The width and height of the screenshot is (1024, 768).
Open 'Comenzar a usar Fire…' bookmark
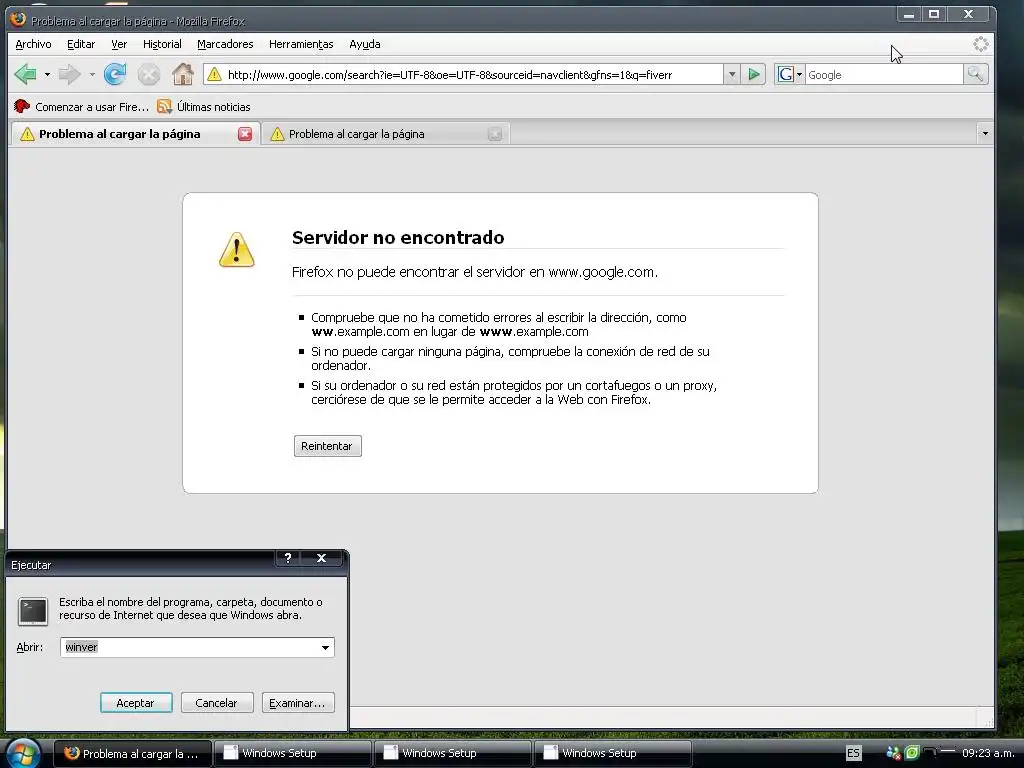(82, 106)
